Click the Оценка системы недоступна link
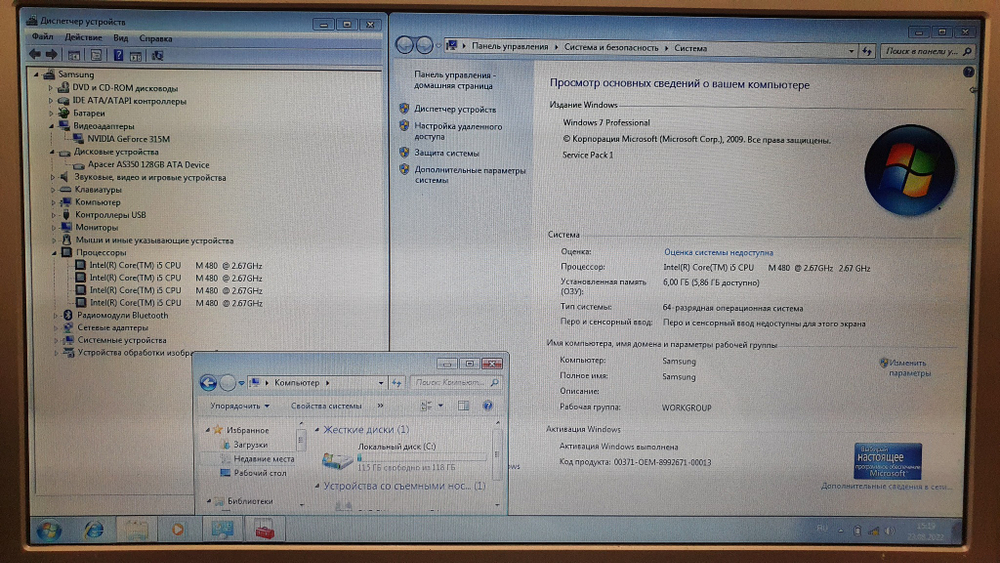The height and width of the screenshot is (563, 1000). point(718,253)
